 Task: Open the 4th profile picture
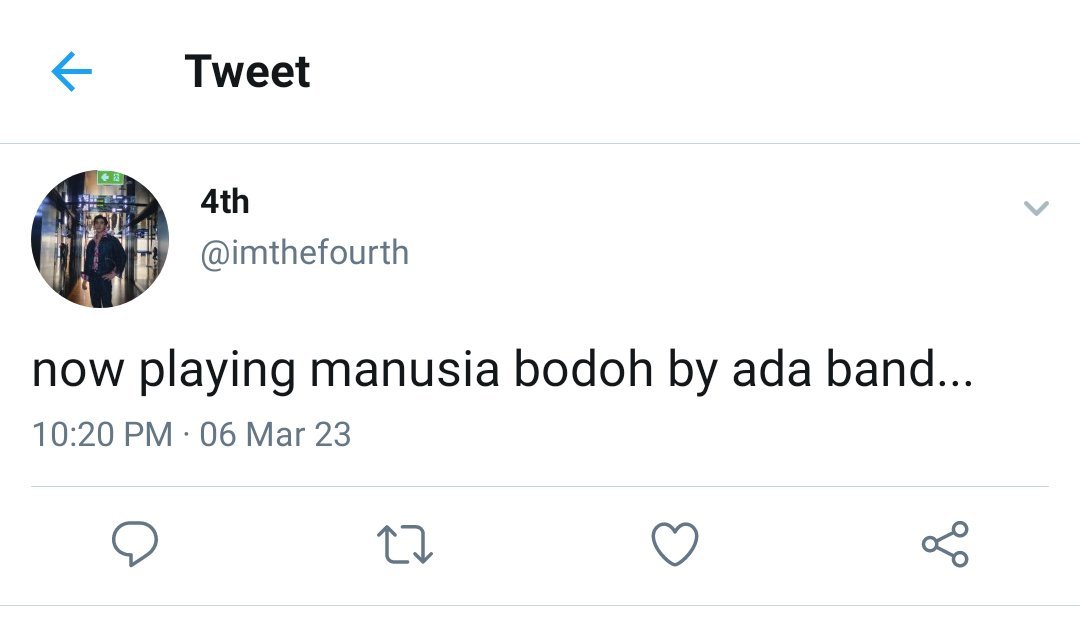coord(100,239)
